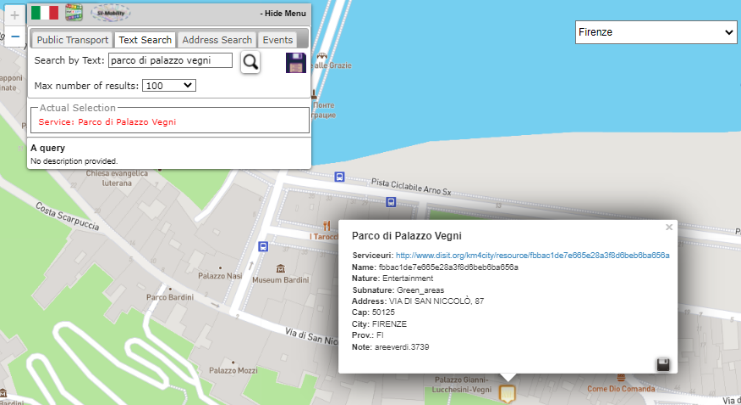Click the bus stop icon near Pista Ciclabile Arno
The height and width of the screenshot is (405, 741).
[x=339, y=177]
